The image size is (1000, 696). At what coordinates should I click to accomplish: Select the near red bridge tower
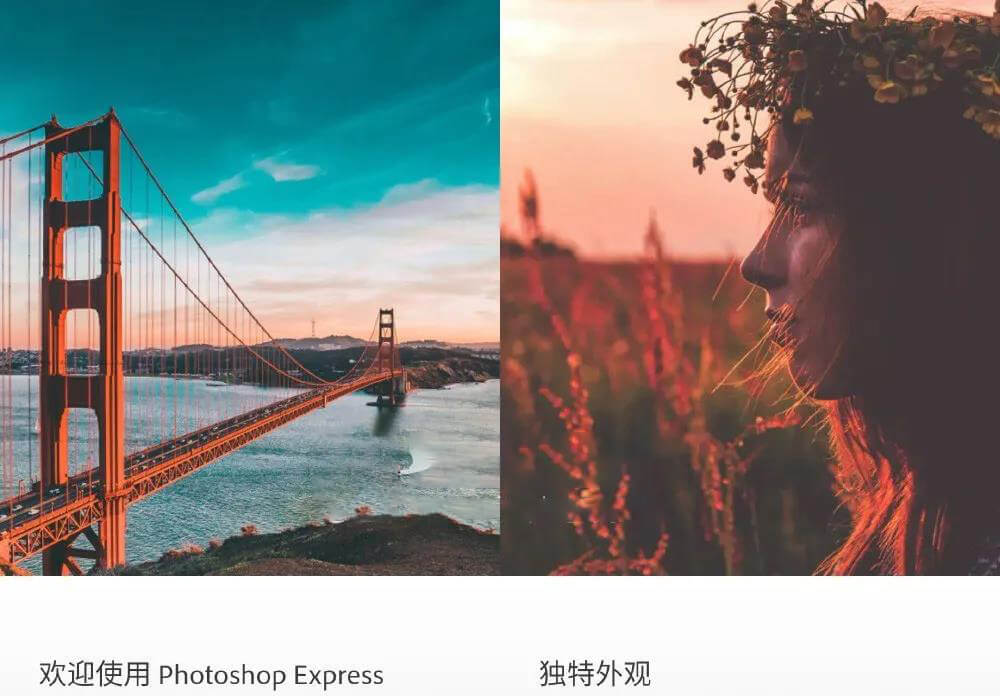click(x=82, y=338)
